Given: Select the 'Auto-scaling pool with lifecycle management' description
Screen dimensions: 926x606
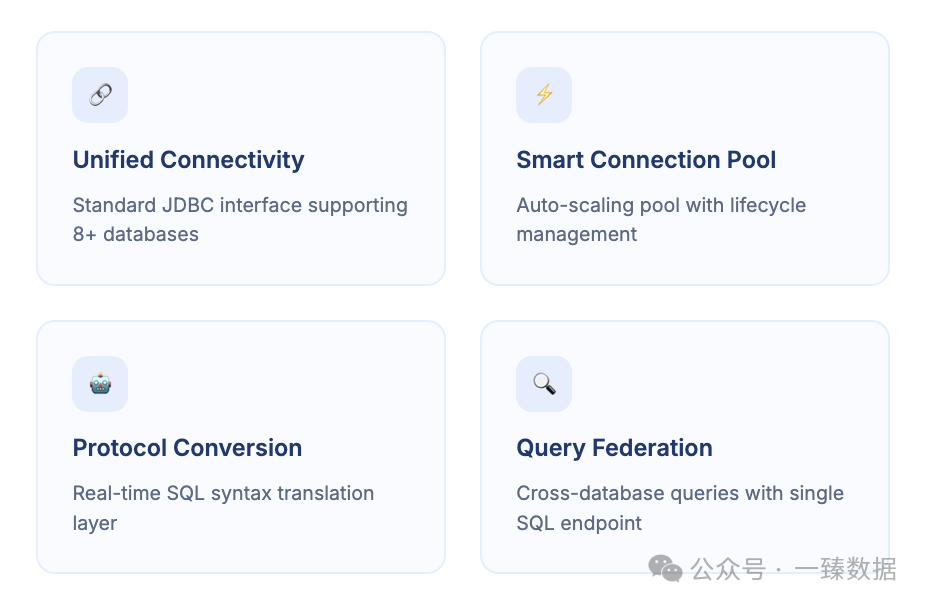Looking at the screenshot, I should 661,219.
